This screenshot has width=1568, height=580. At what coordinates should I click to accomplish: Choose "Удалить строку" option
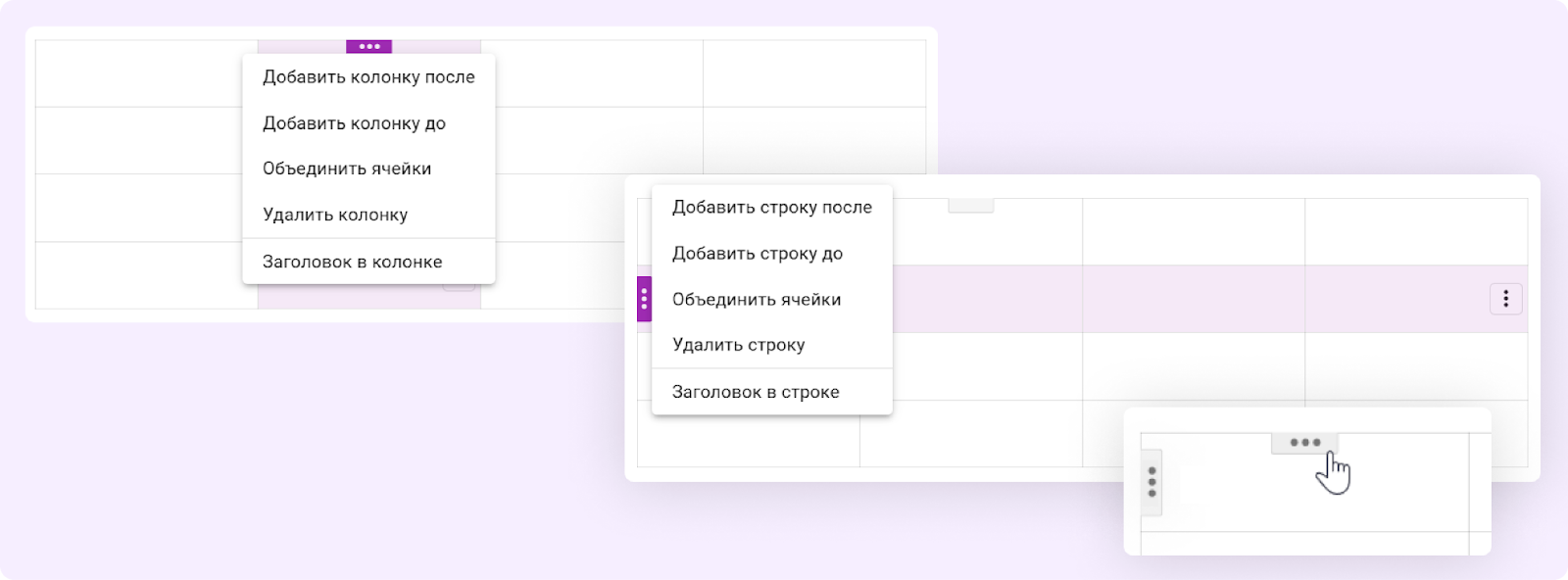[x=738, y=345]
